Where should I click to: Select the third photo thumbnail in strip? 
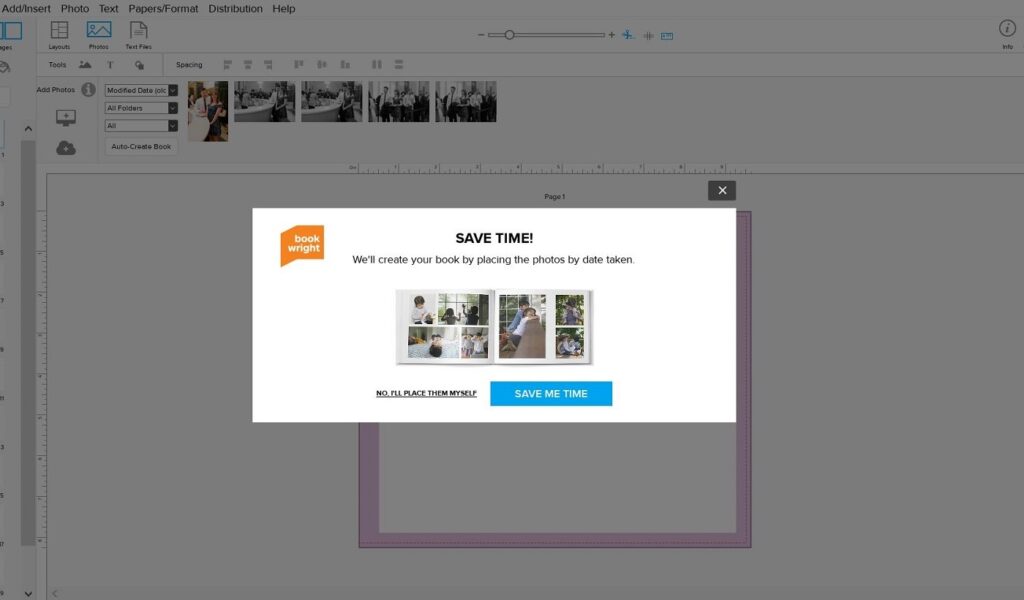click(x=332, y=101)
